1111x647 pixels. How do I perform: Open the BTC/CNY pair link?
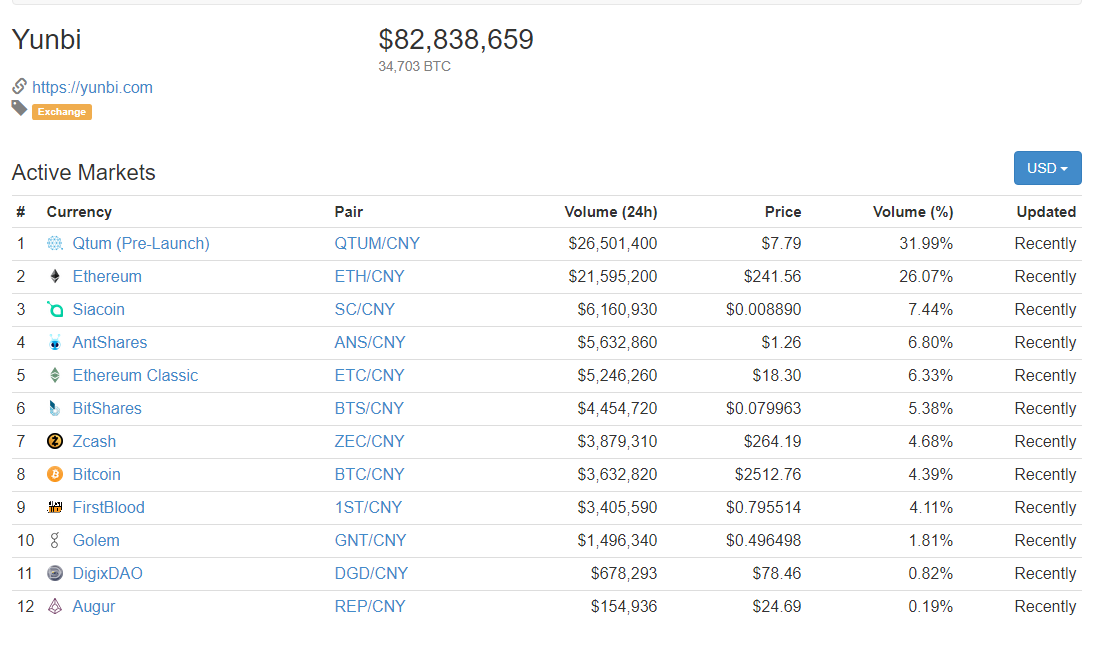[x=369, y=474]
